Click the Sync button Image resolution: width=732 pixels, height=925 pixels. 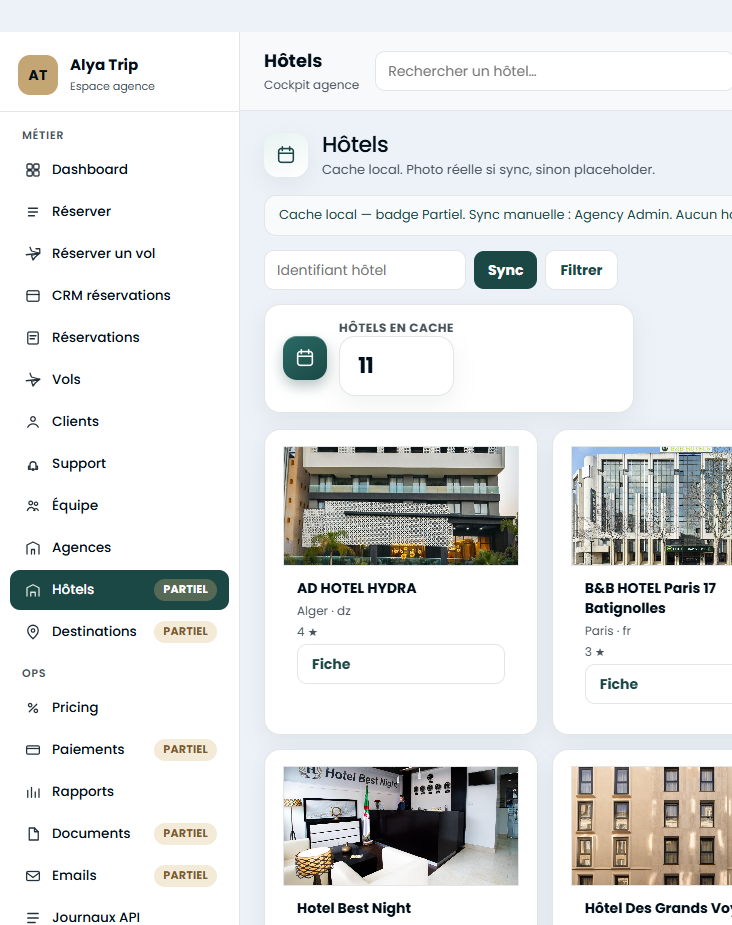(505, 270)
